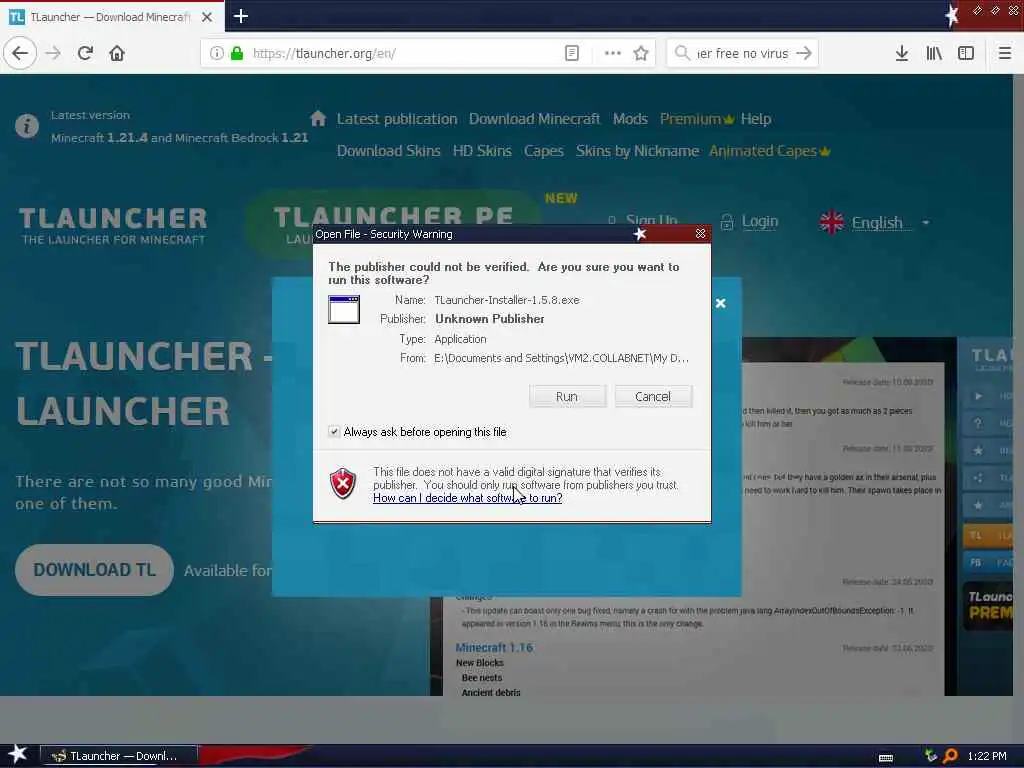Open Latest publication menu item

397,119
